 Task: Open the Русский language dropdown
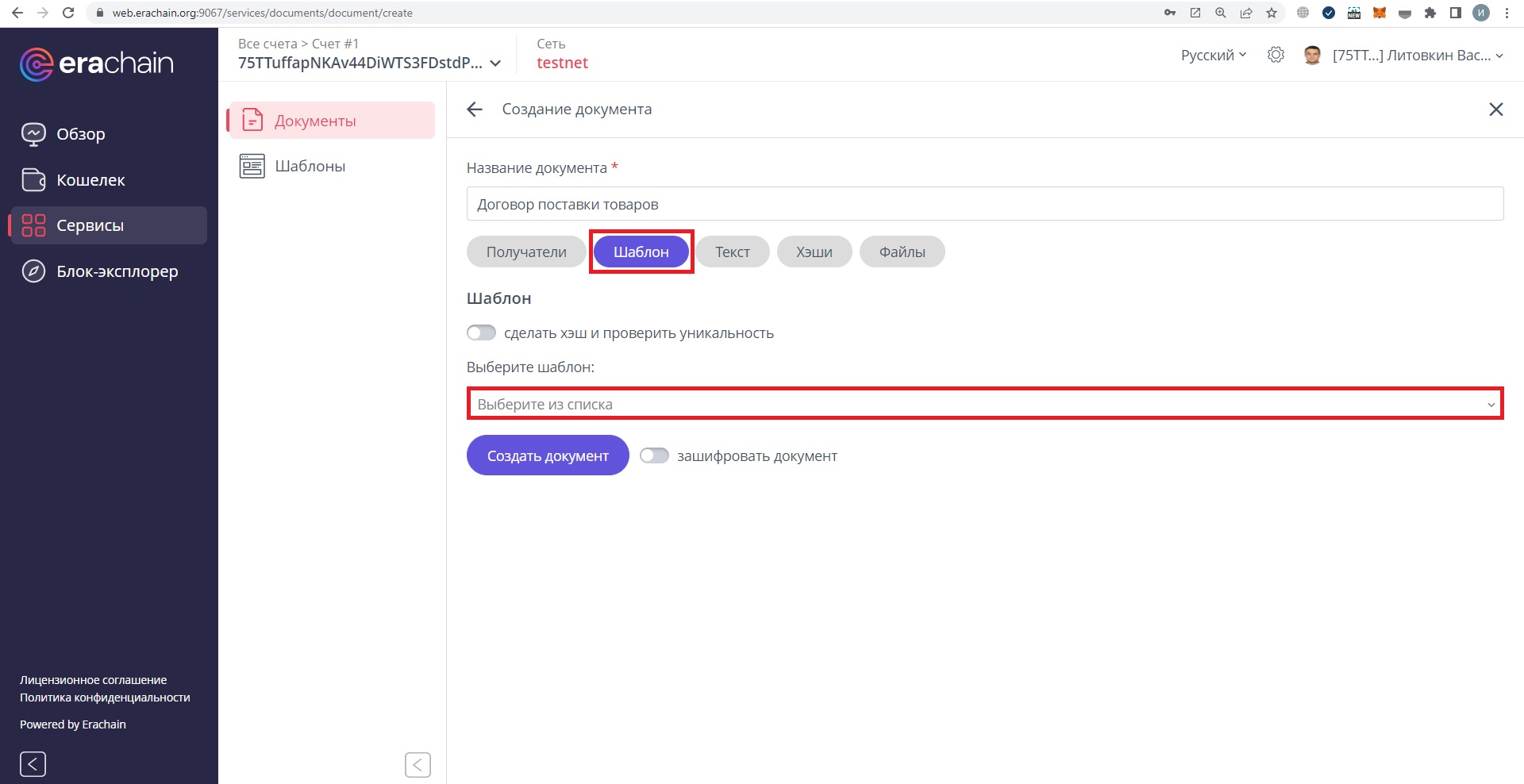[1213, 55]
